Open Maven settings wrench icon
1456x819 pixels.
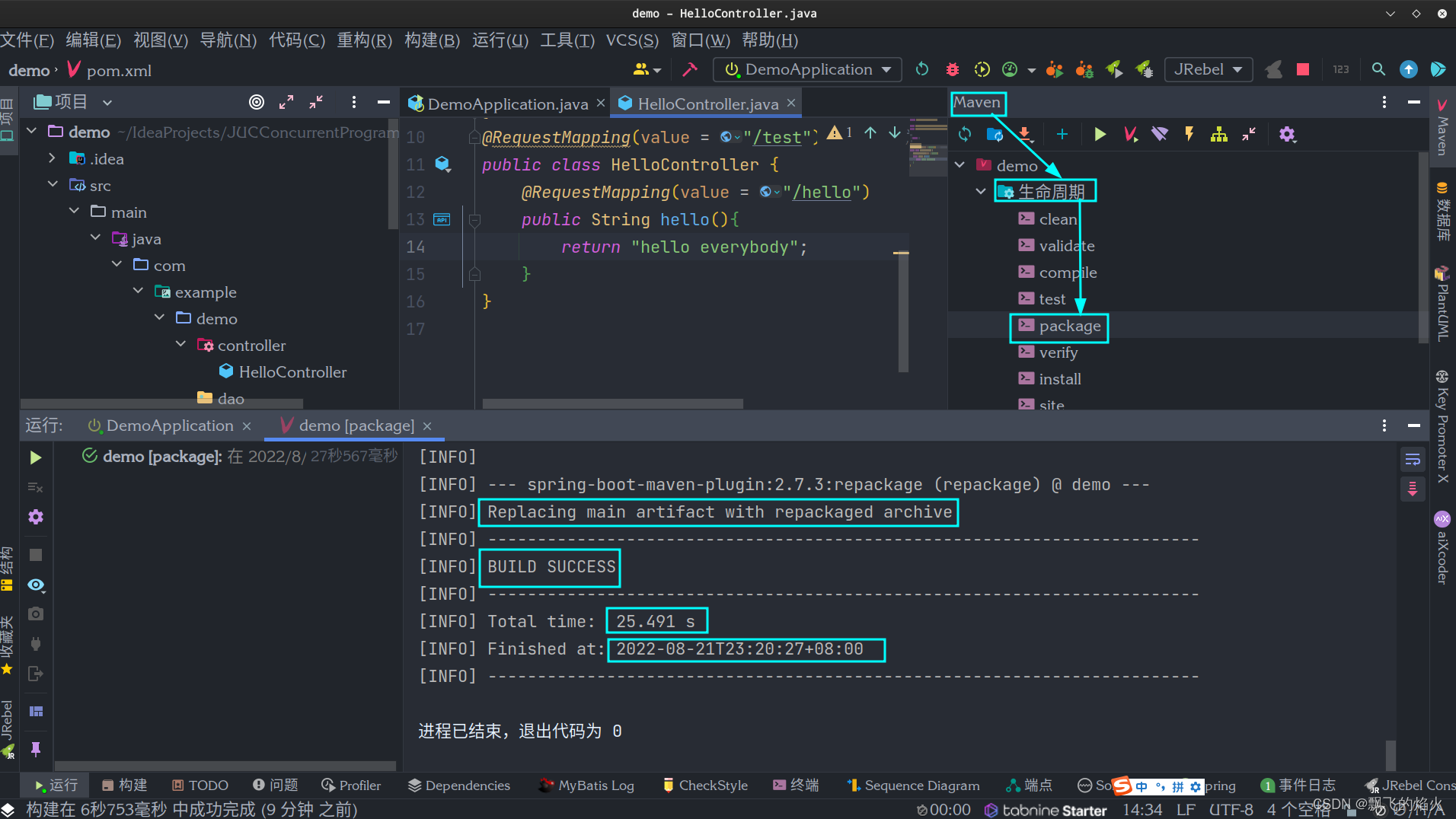click(1287, 134)
